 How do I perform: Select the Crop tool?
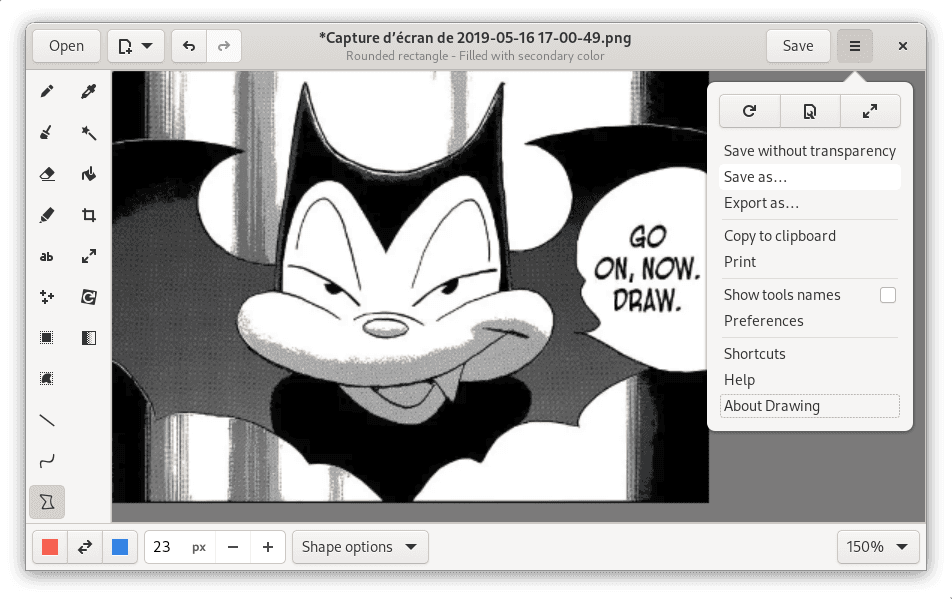pyautogui.click(x=89, y=215)
